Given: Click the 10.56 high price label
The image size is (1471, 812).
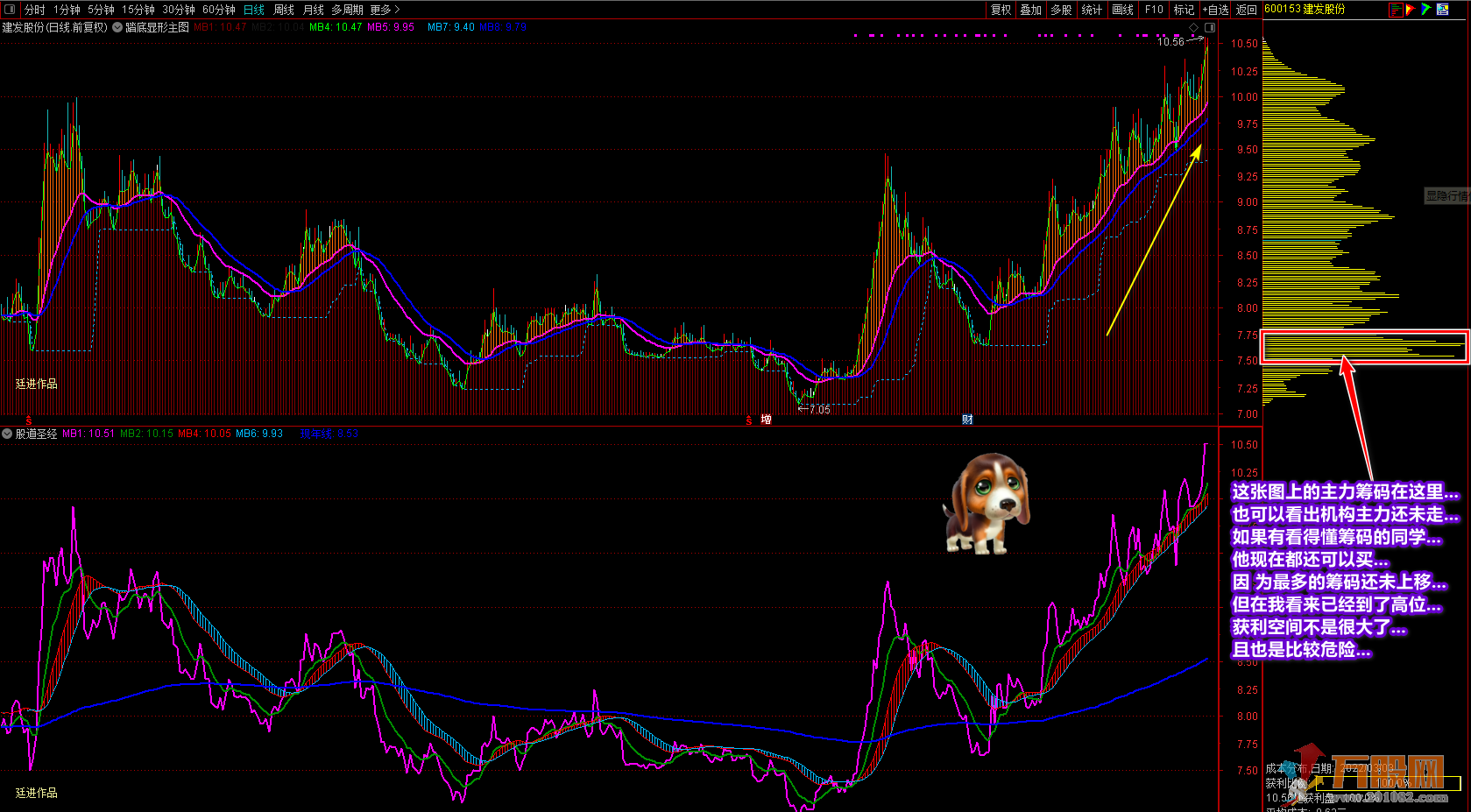Looking at the screenshot, I should coord(1170,41).
